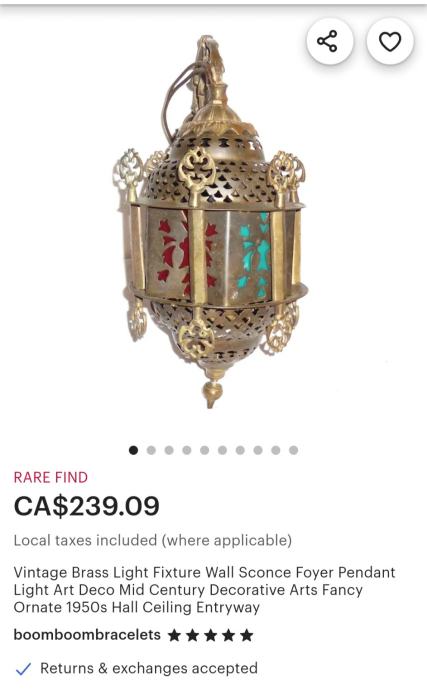Jump to seventh image dot
This screenshot has height=690, width=427.
click(x=240, y=450)
